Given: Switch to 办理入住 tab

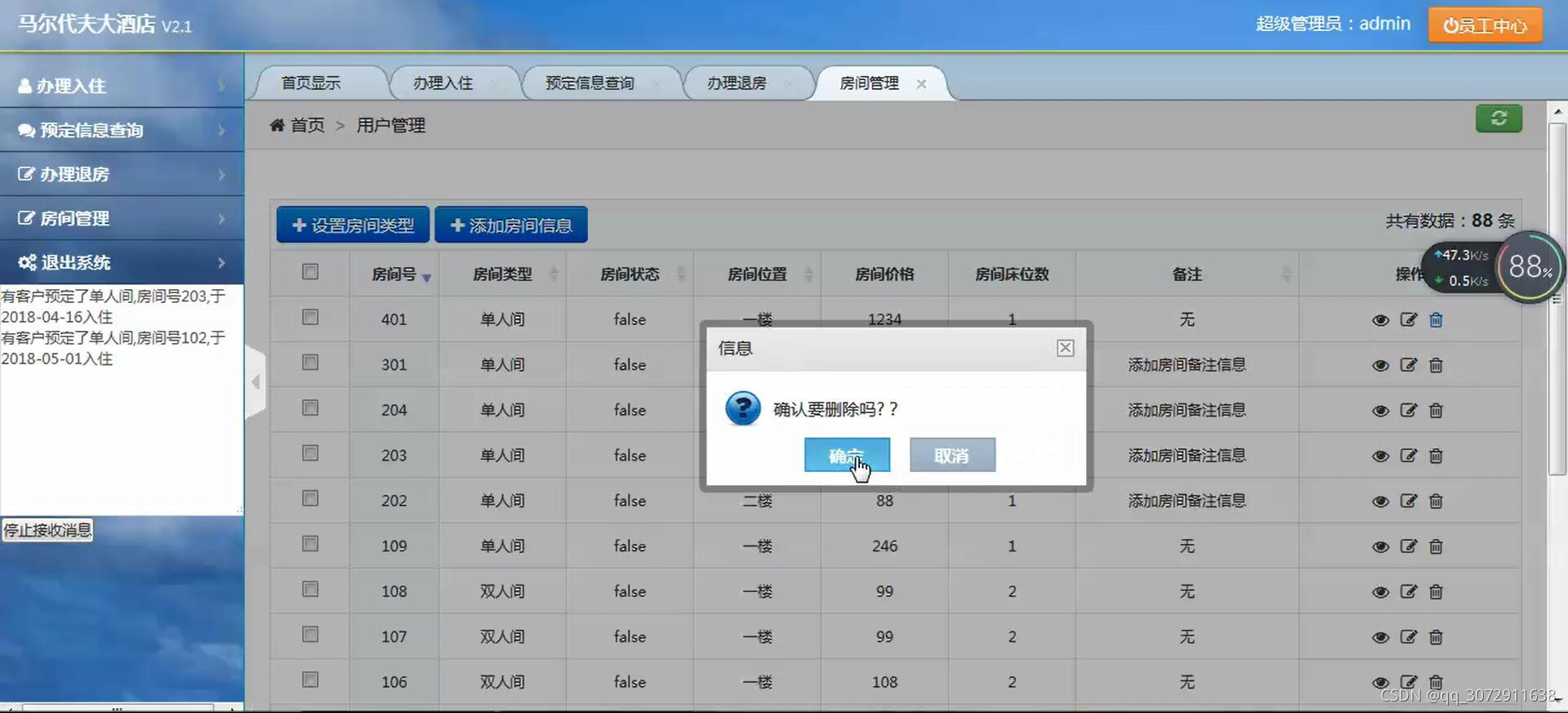Looking at the screenshot, I should coord(443,82).
